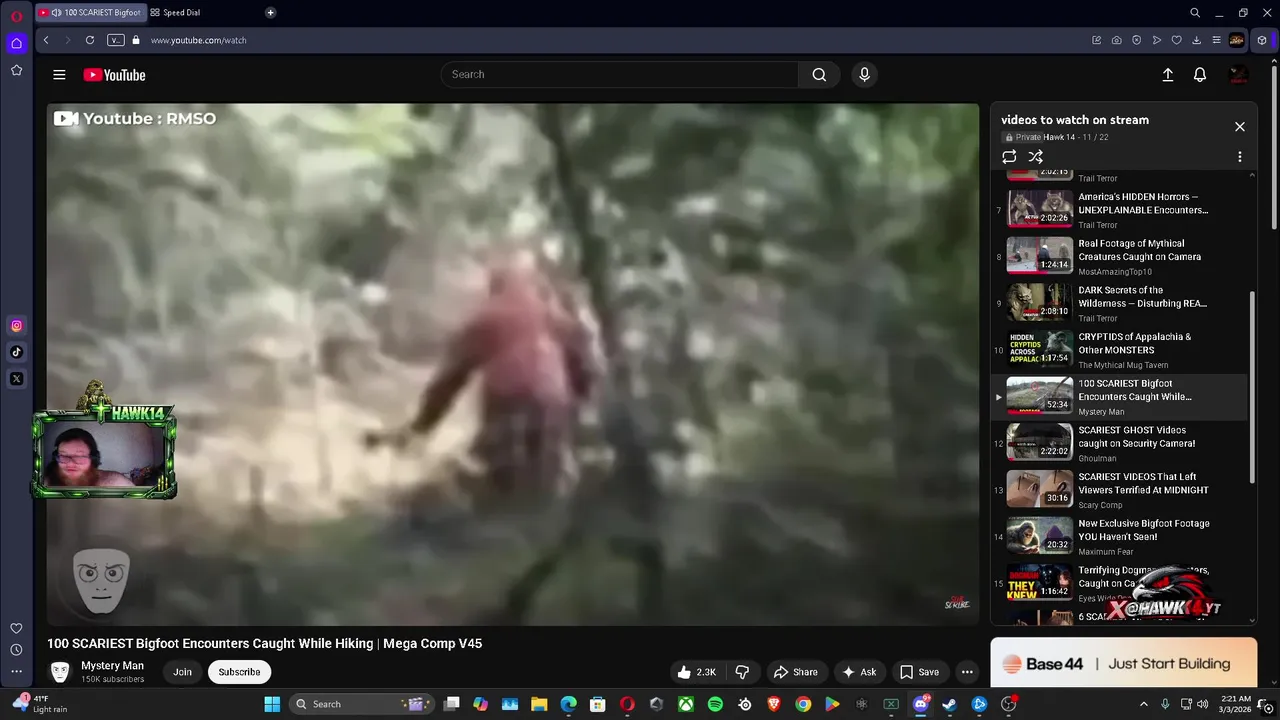Viewport: 1280px width, 720px height.
Task: Open YouTube notifications bell
Action: (x=1200, y=75)
